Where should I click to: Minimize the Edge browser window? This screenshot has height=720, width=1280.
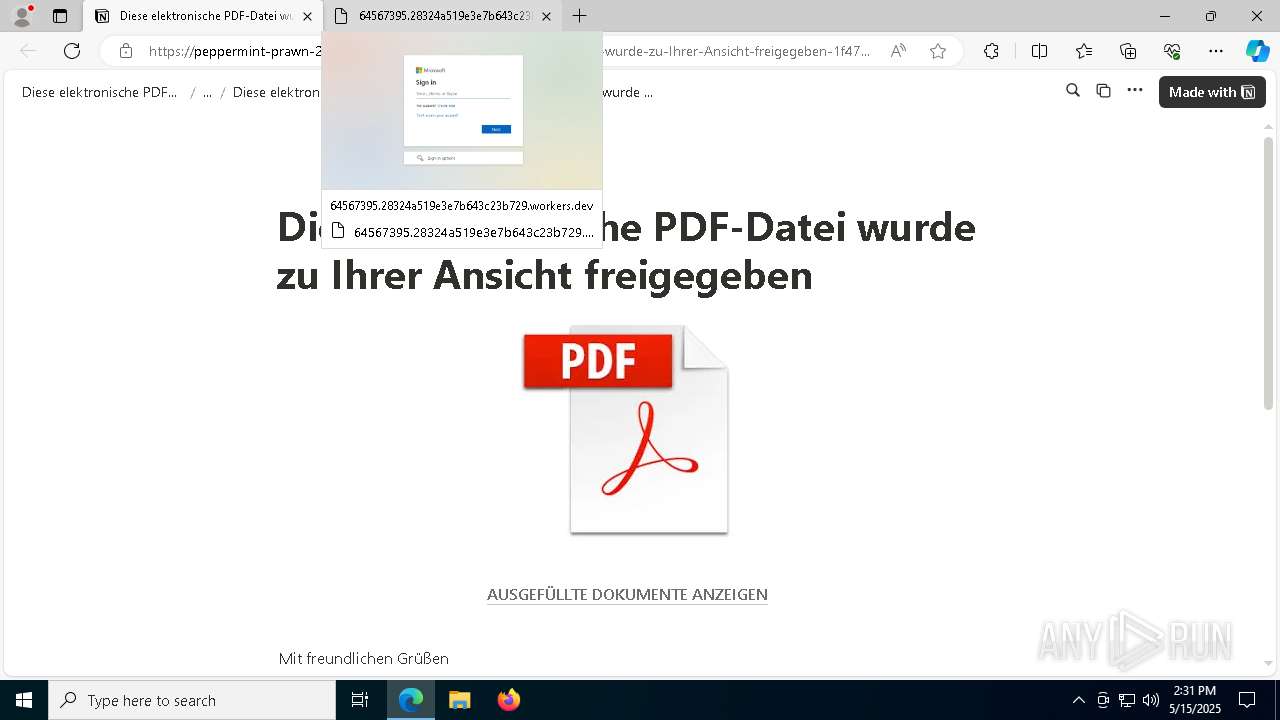coord(1165,16)
